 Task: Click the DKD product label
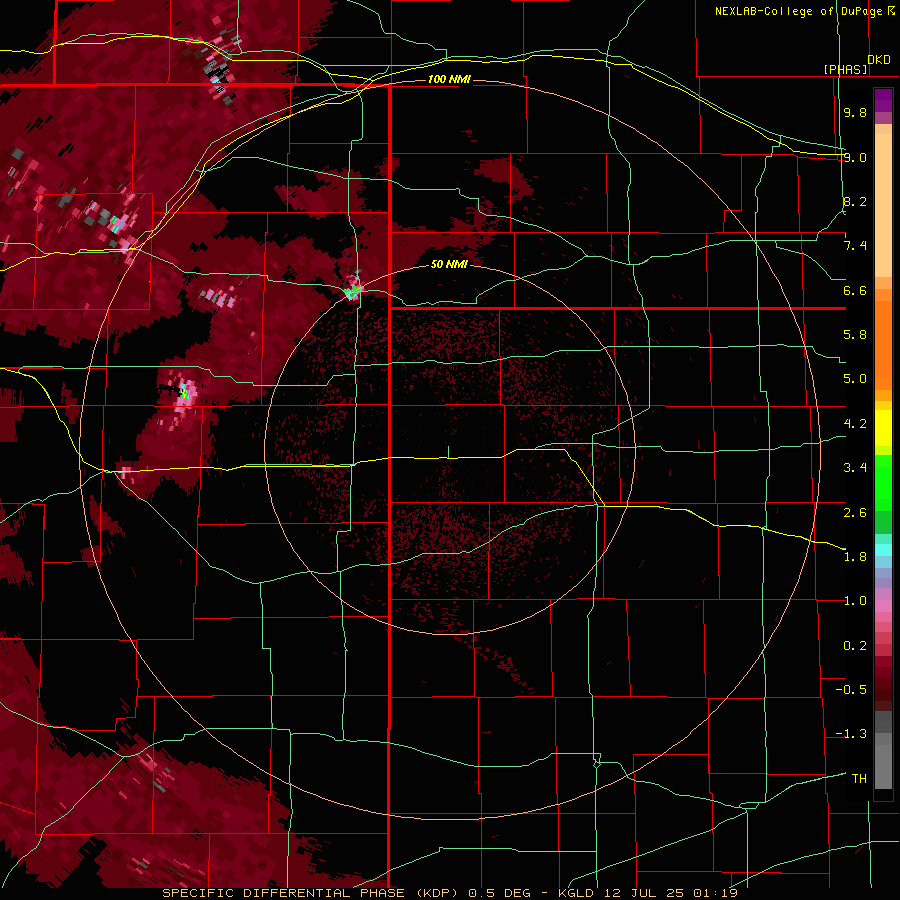[x=879, y=60]
